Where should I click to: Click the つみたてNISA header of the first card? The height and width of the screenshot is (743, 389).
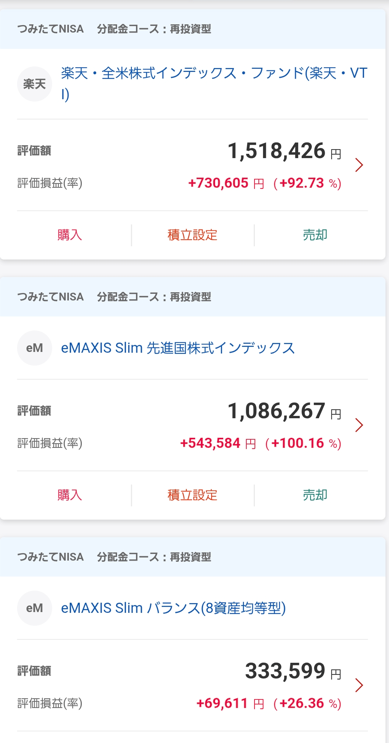click(x=50, y=29)
